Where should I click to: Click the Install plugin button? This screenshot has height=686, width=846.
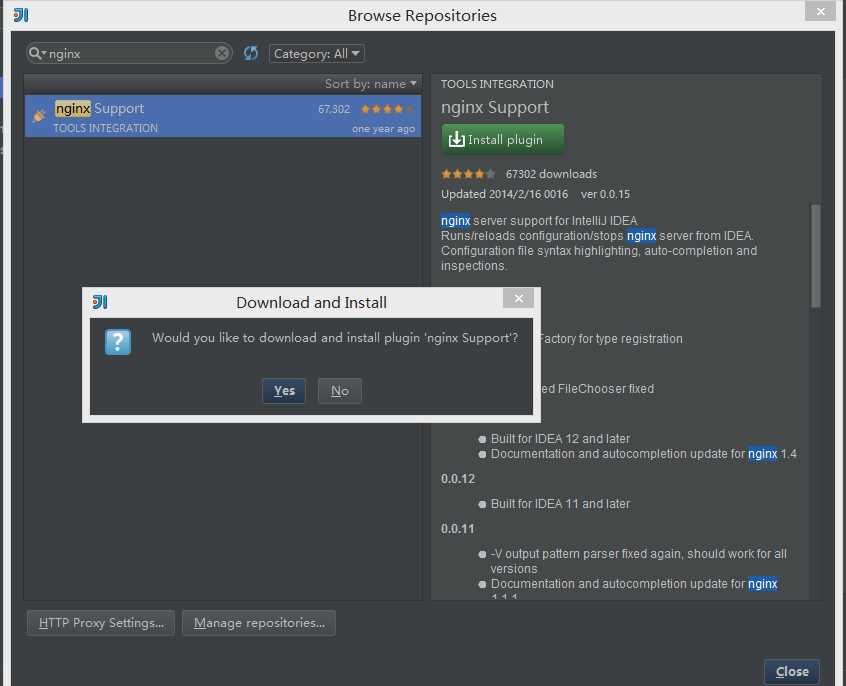503,139
